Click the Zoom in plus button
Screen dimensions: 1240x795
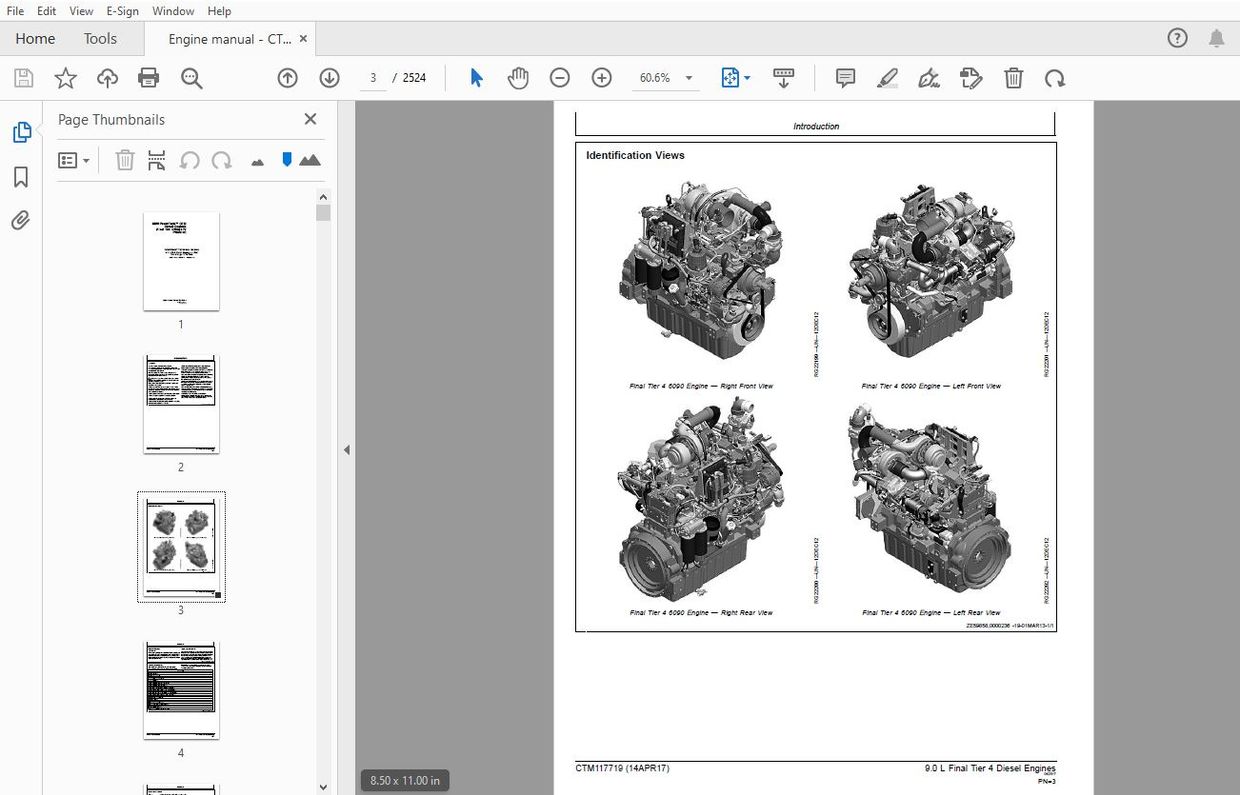[601, 78]
